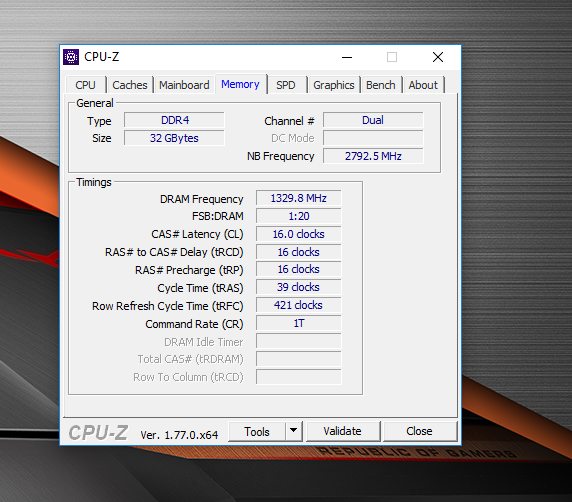The width and height of the screenshot is (572, 502).
Task: Click the CPU-Z title text
Action: click(101, 57)
